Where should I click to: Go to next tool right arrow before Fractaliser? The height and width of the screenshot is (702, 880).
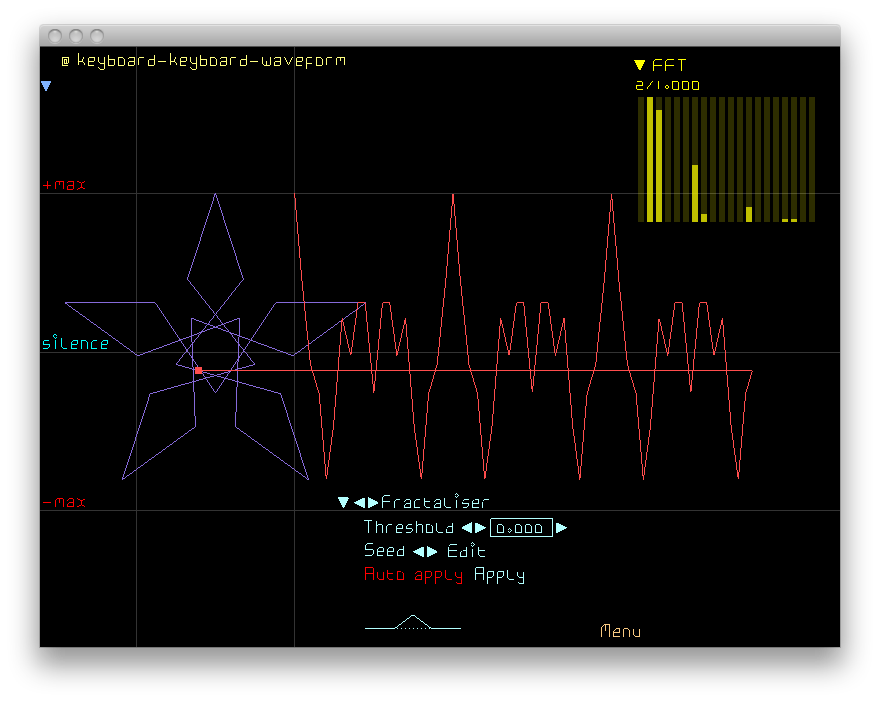pos(373,503)
